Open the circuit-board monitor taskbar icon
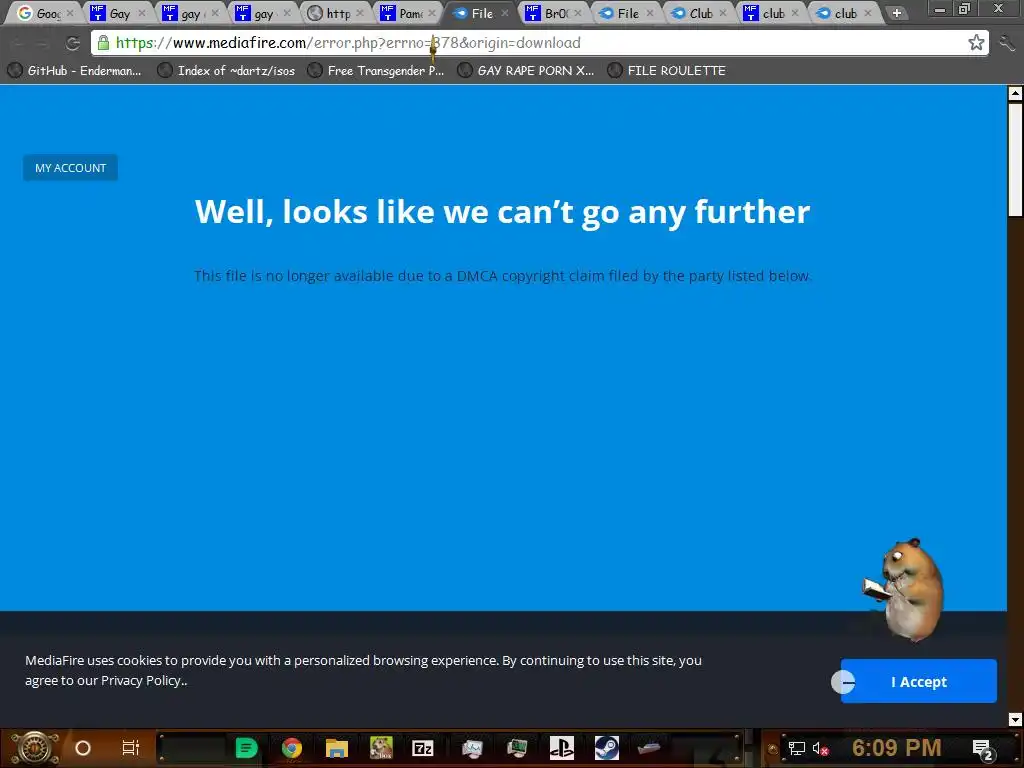This screenshot has height=768, width=1024. 517,748
